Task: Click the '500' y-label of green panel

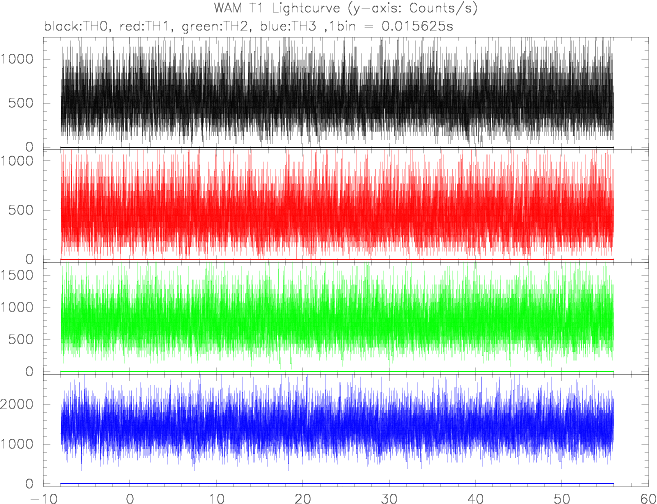Action: click(21, 339)
